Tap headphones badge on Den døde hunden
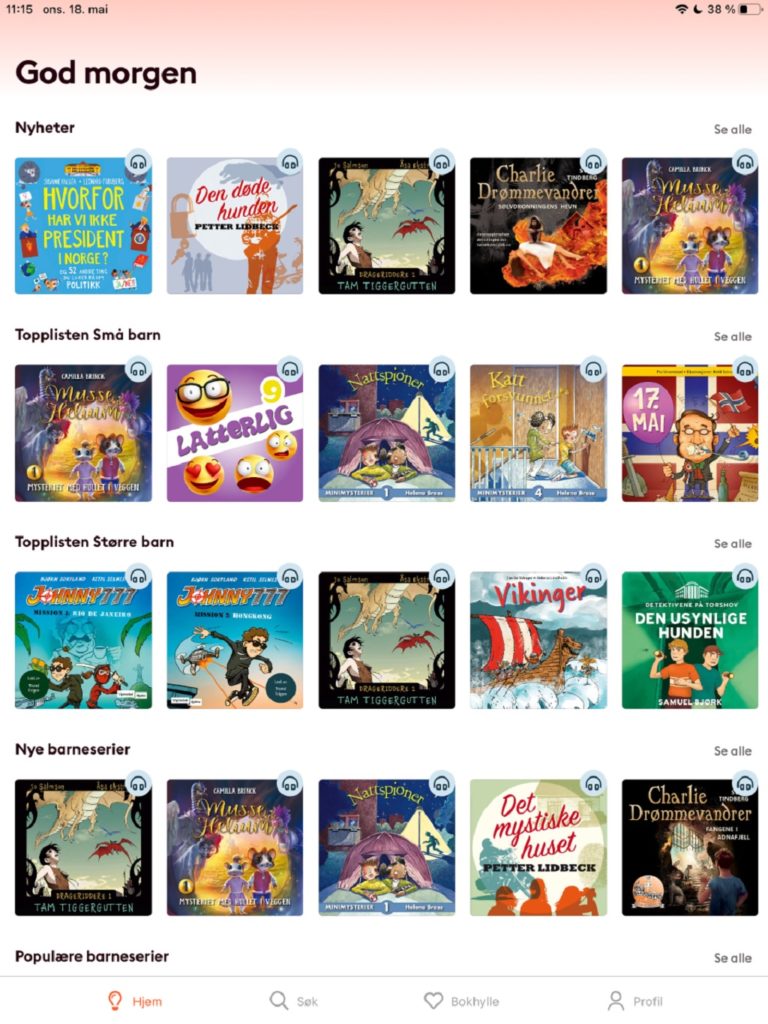The width and height of the screenshot is (768, 1024). [x=290, y=163]
